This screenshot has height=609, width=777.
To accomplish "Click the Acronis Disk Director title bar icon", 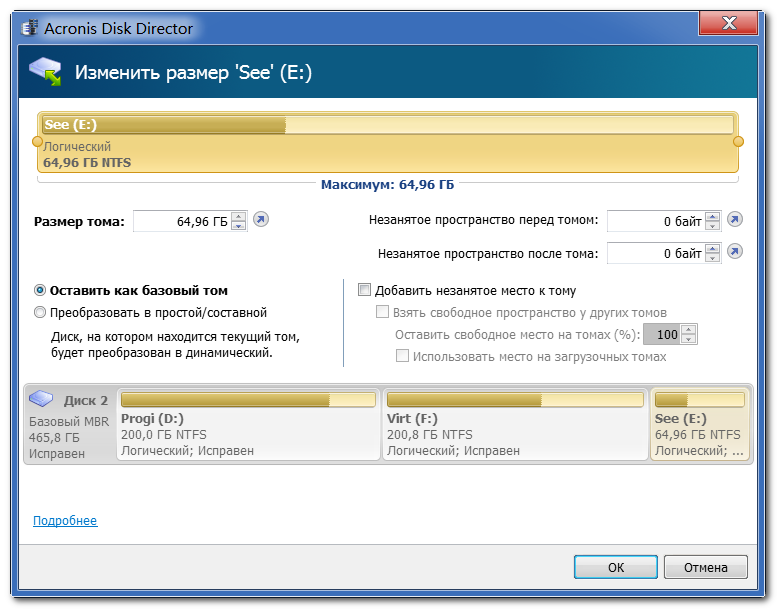I will click(30, 27).
